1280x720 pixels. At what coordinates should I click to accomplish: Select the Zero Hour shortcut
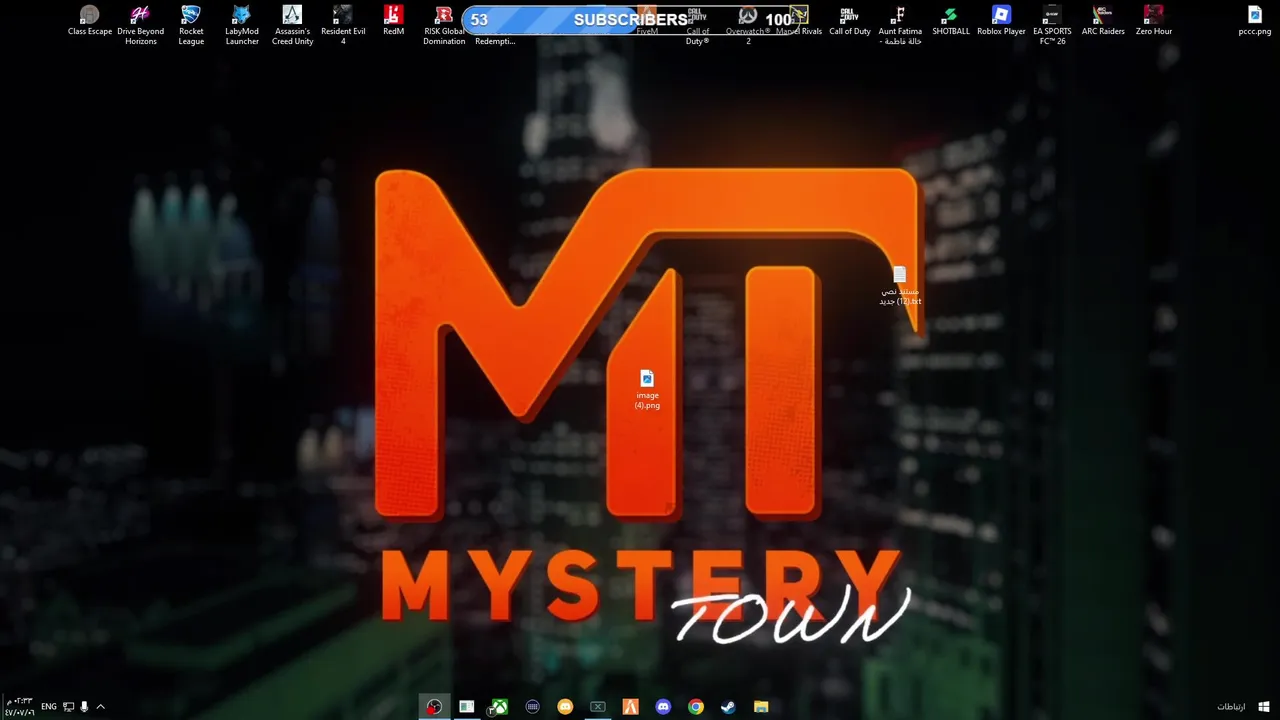click(1154, 21)
